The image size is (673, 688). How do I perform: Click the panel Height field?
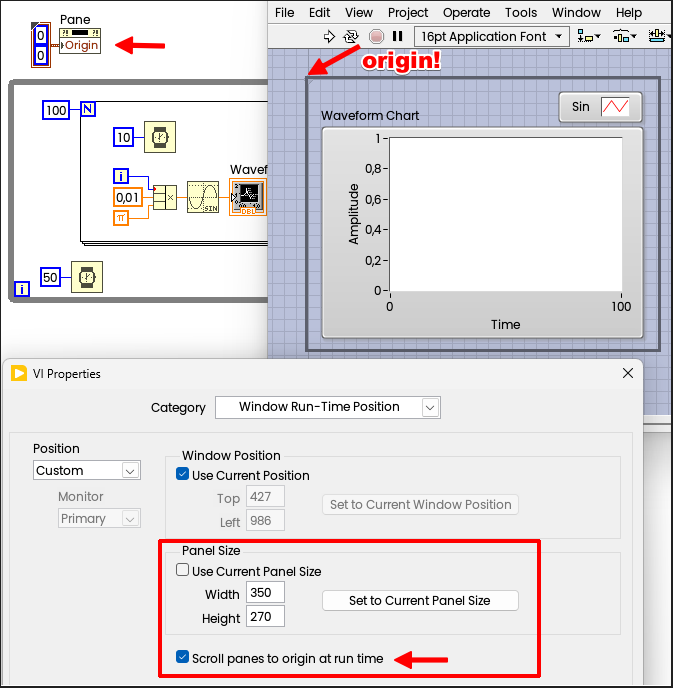tap(265, 616)
